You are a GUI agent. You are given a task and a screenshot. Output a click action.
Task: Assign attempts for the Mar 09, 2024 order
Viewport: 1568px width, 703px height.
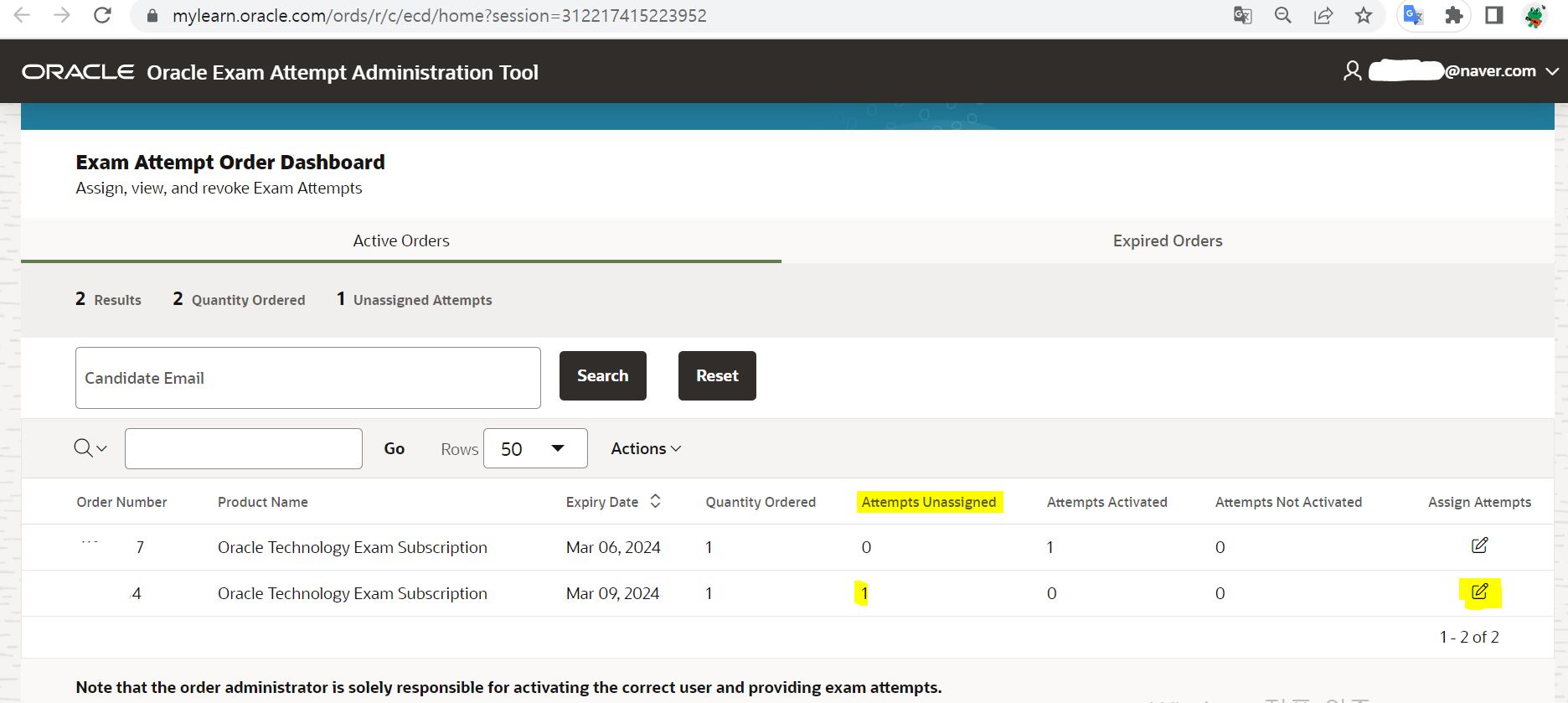coord(1479,592)
